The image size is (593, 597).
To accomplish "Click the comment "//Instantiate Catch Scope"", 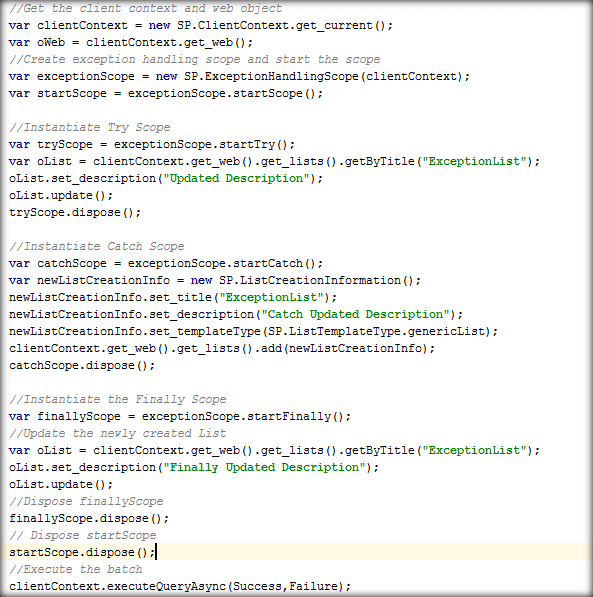I will 96,246.
